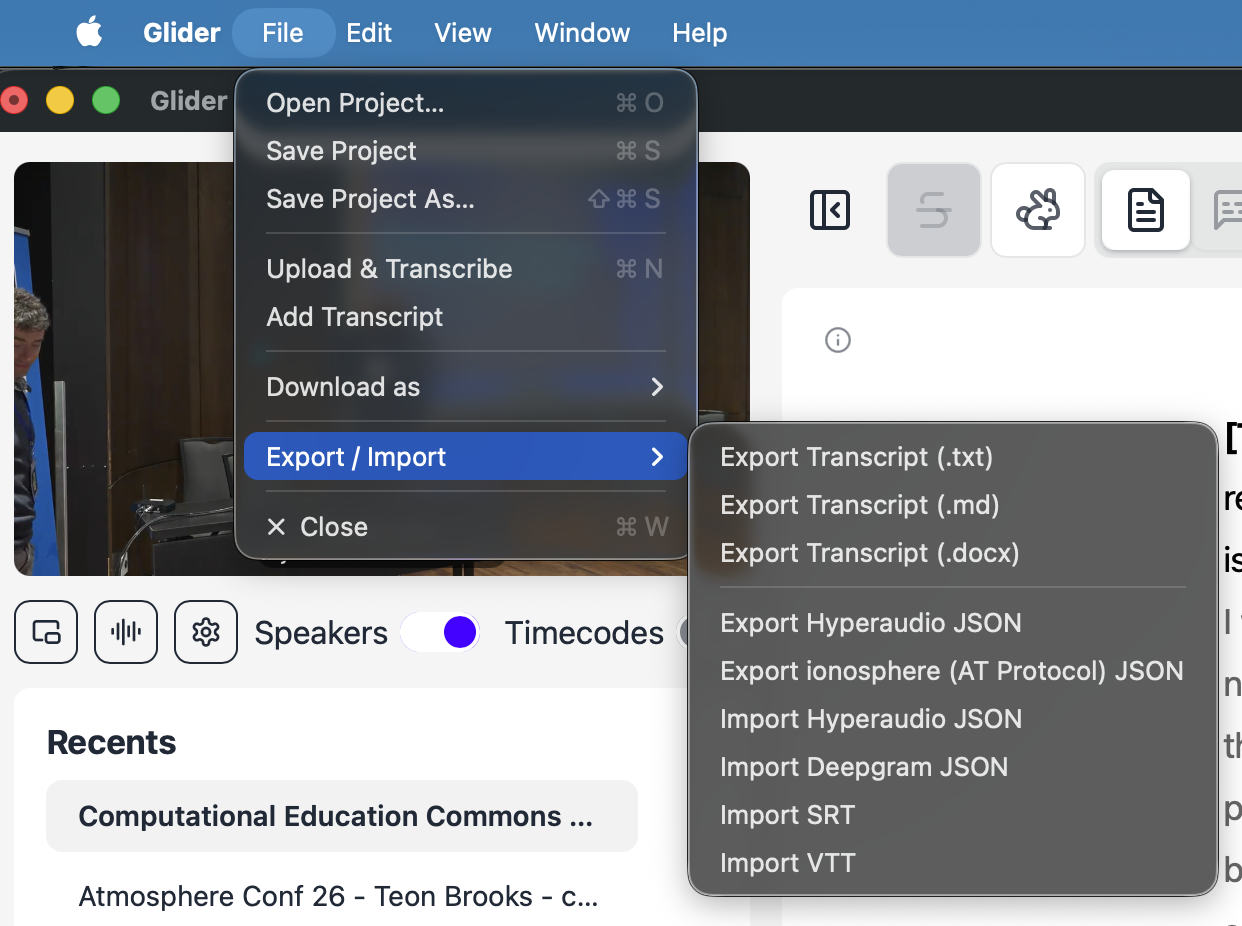Choose Import Hyperaudio JSON

point(952,719)
